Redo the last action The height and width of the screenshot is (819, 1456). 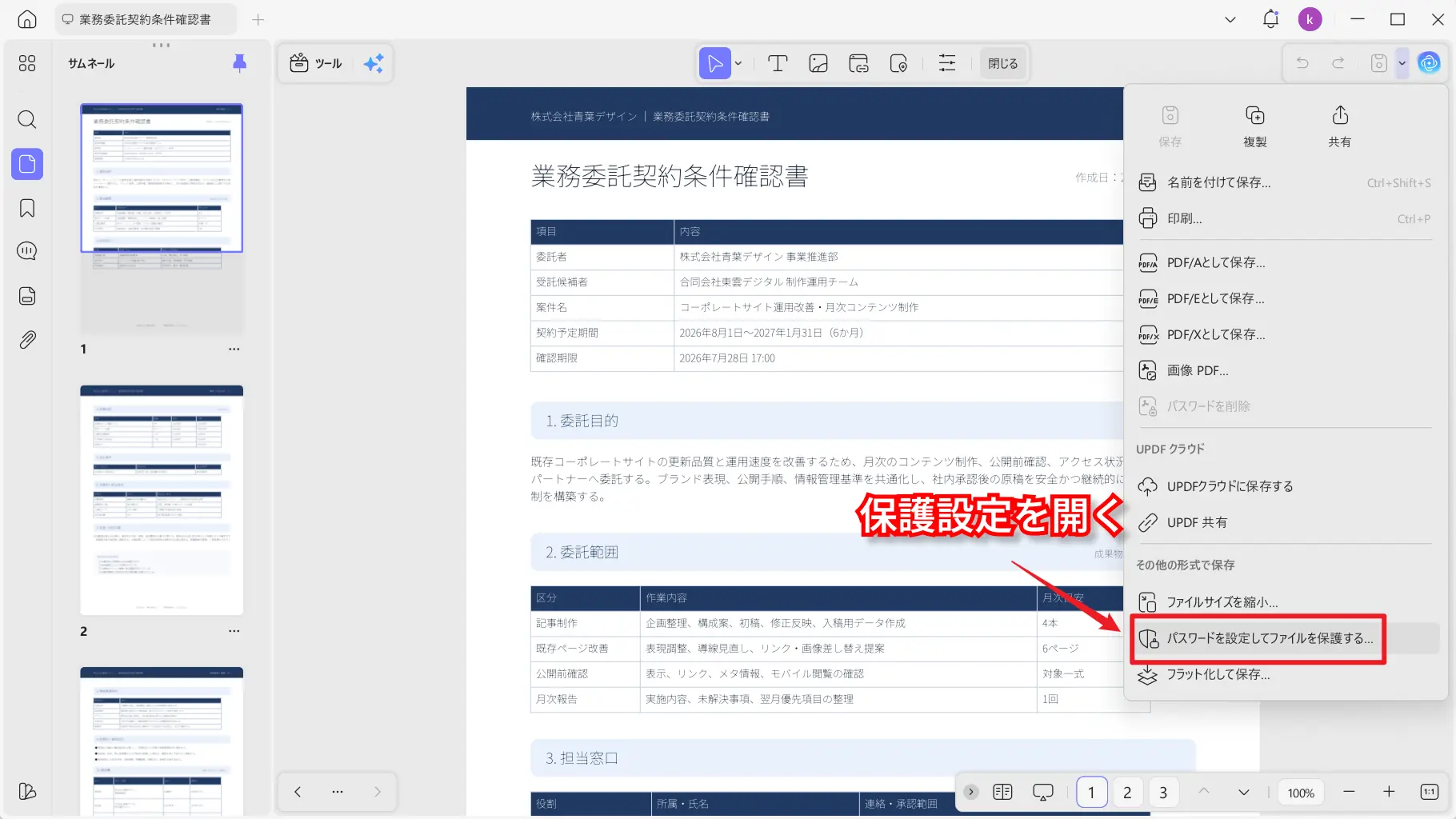[1338, 62]
